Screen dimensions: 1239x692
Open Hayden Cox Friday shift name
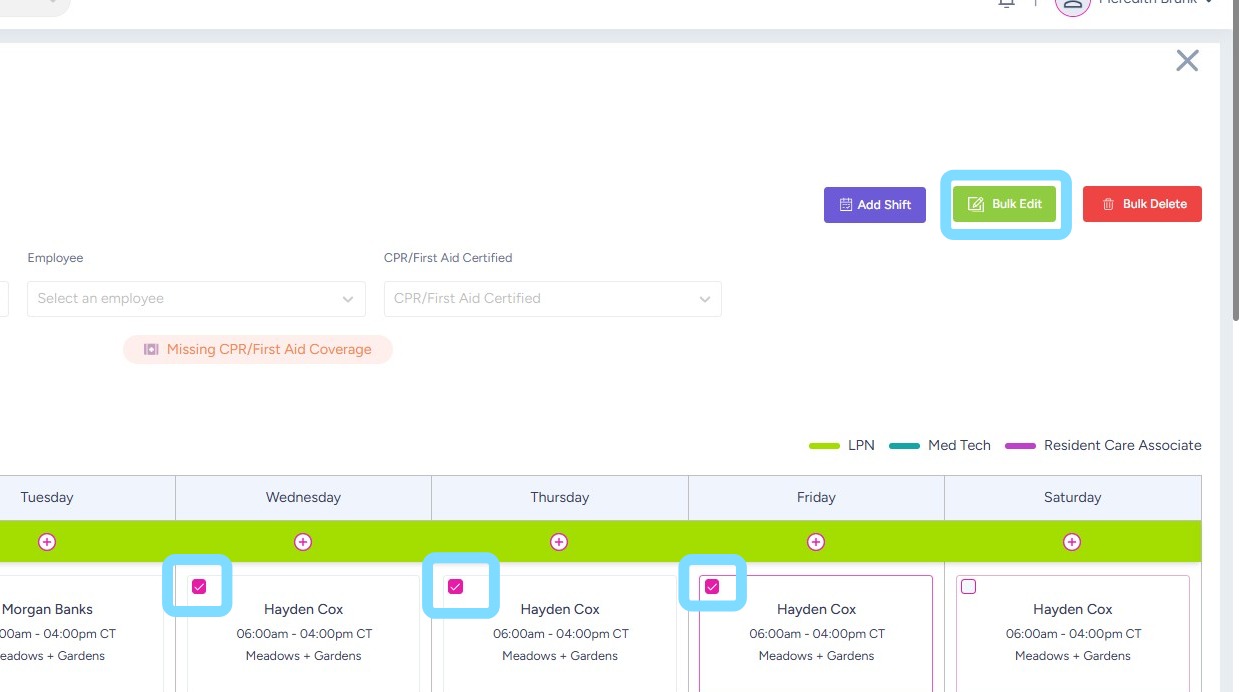[816, 609]
